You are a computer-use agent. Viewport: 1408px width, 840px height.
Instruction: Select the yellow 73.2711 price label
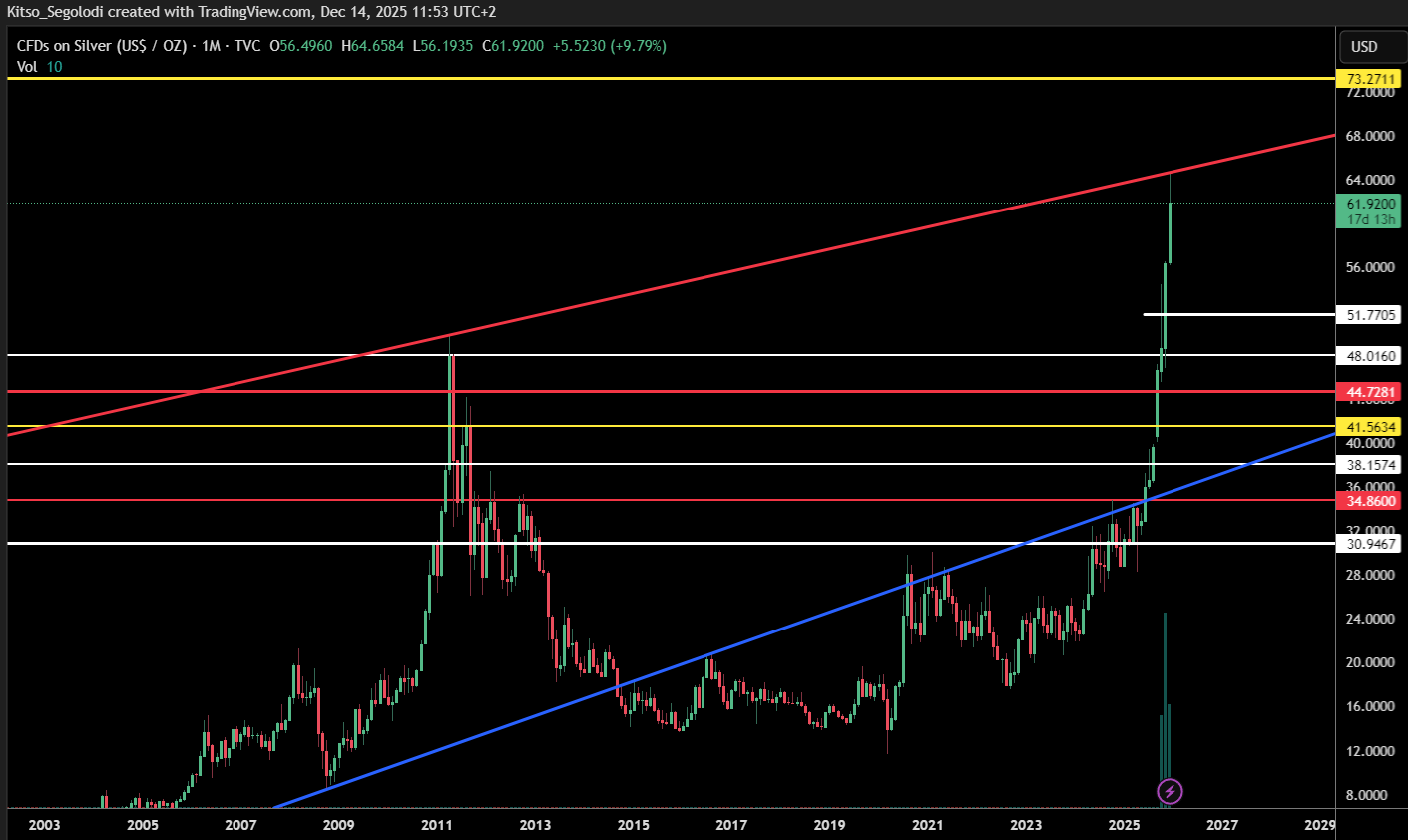point(1370,79)
